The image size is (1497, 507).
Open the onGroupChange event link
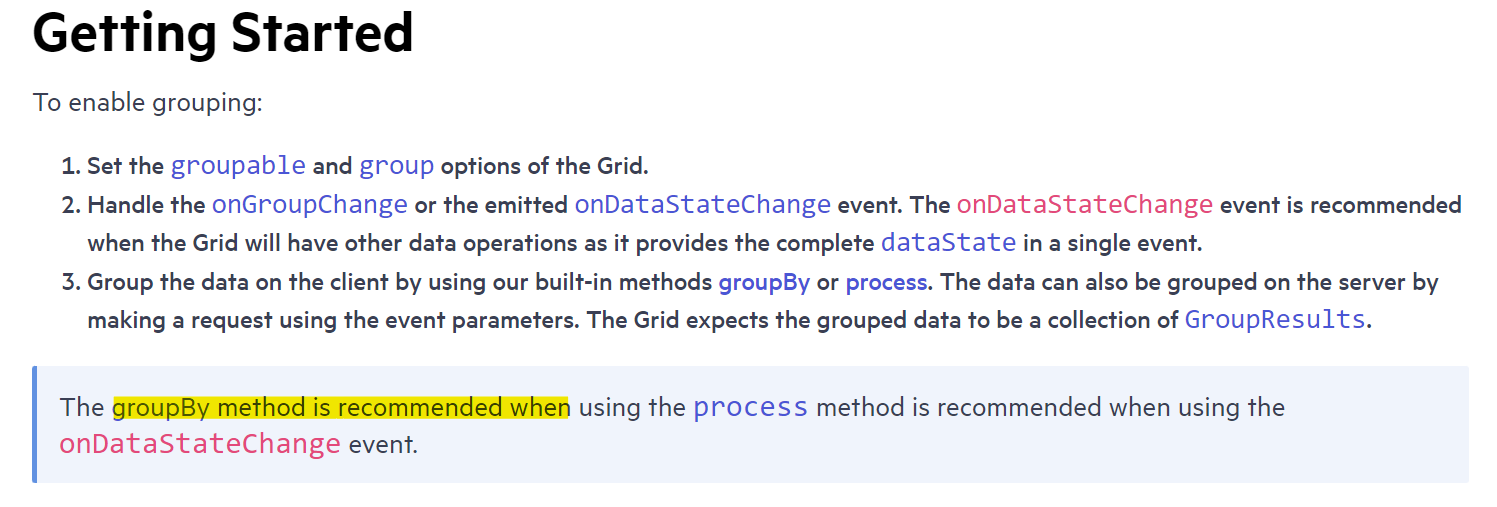(x=309, y=205)
